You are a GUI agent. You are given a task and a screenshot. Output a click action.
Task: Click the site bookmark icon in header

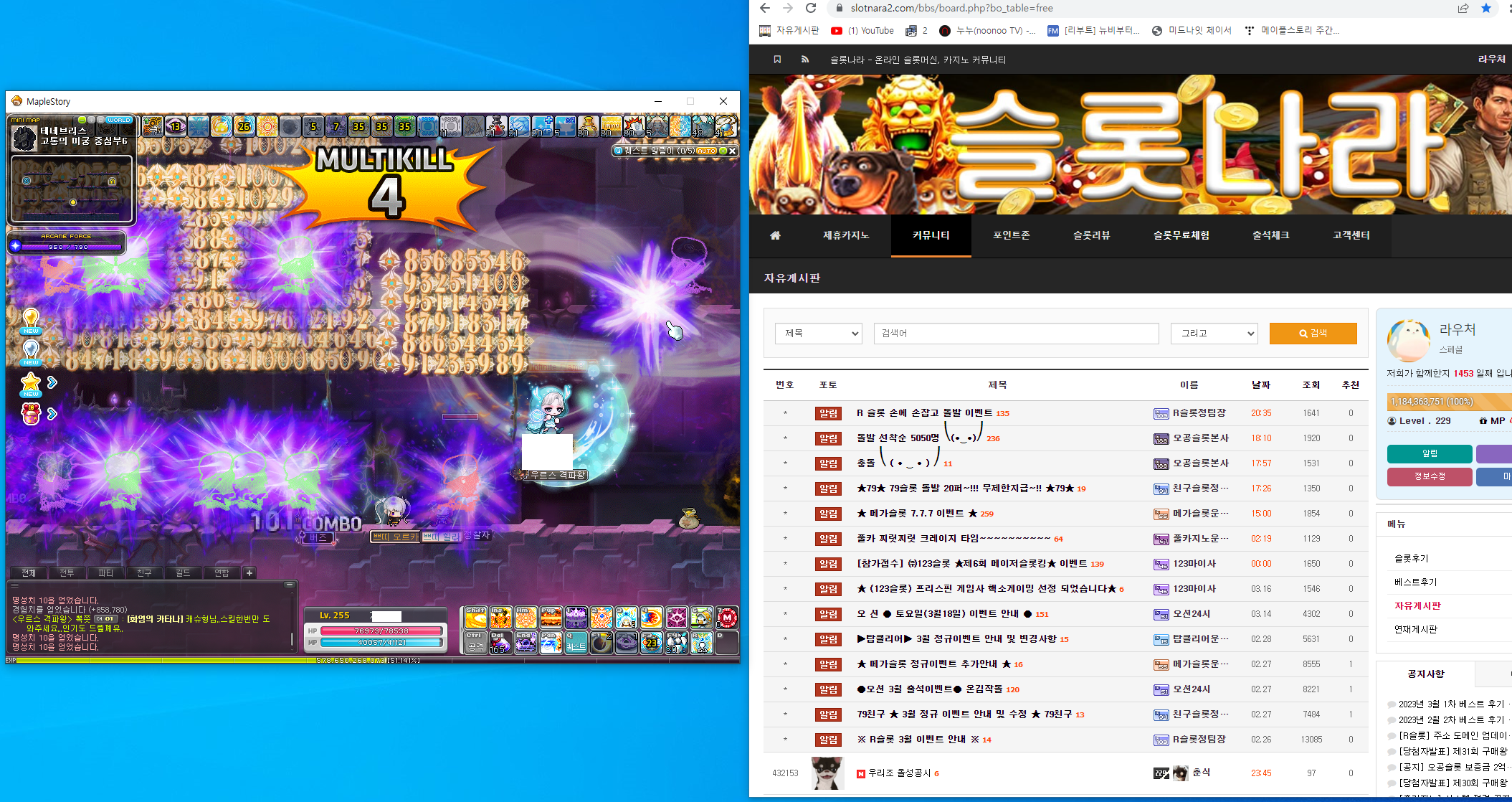[777, 60]
